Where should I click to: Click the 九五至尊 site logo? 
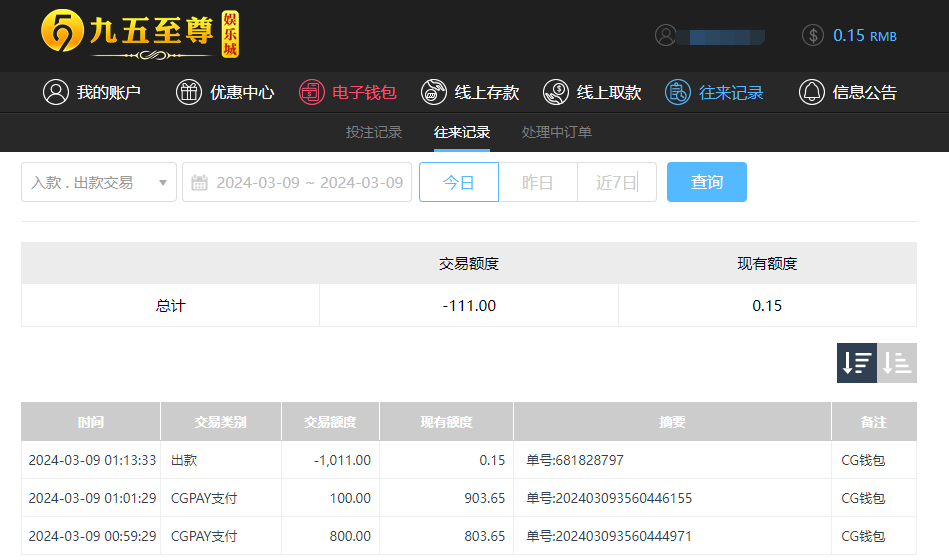(x=140, y=35)
